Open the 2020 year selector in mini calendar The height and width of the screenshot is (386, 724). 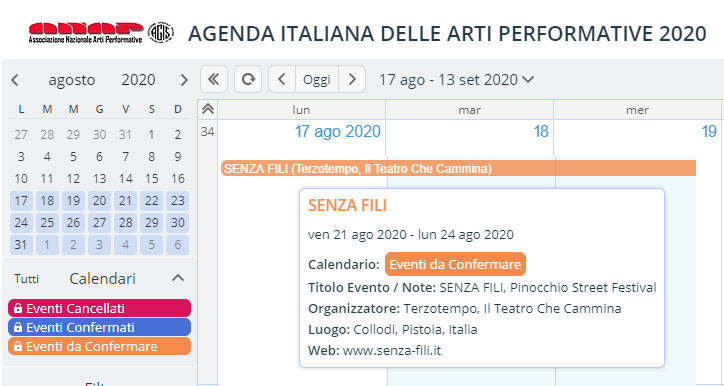[x=138, y=80]
